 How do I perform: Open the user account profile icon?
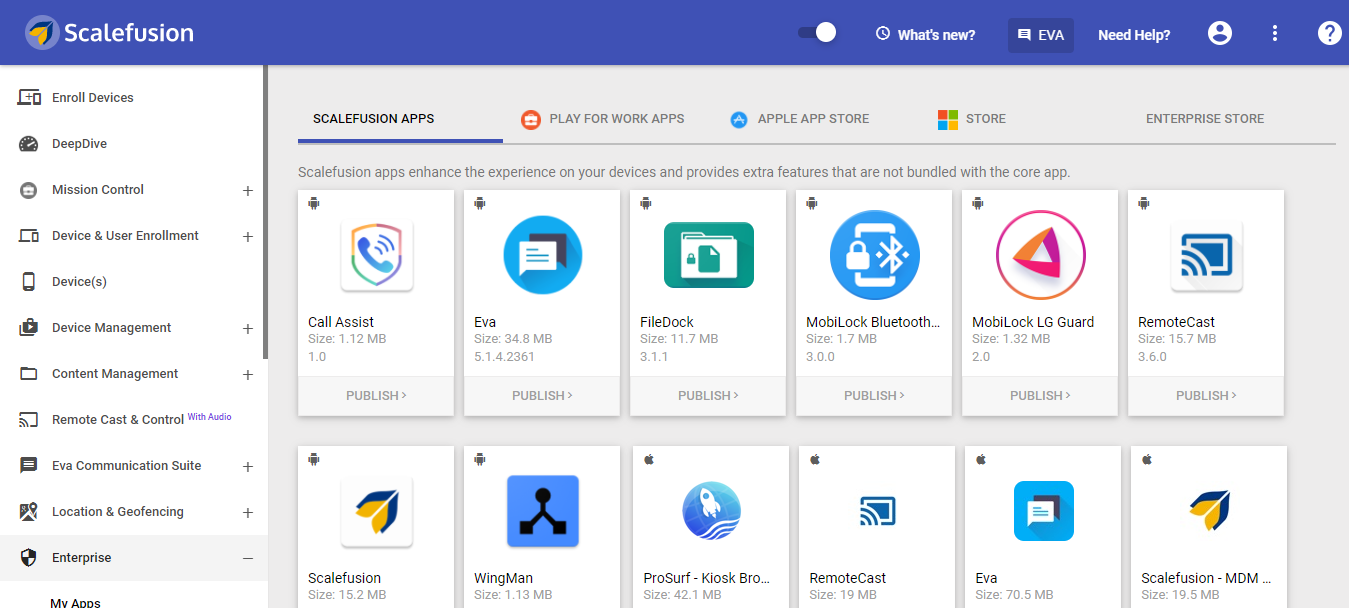click(x=1220, y=33)
